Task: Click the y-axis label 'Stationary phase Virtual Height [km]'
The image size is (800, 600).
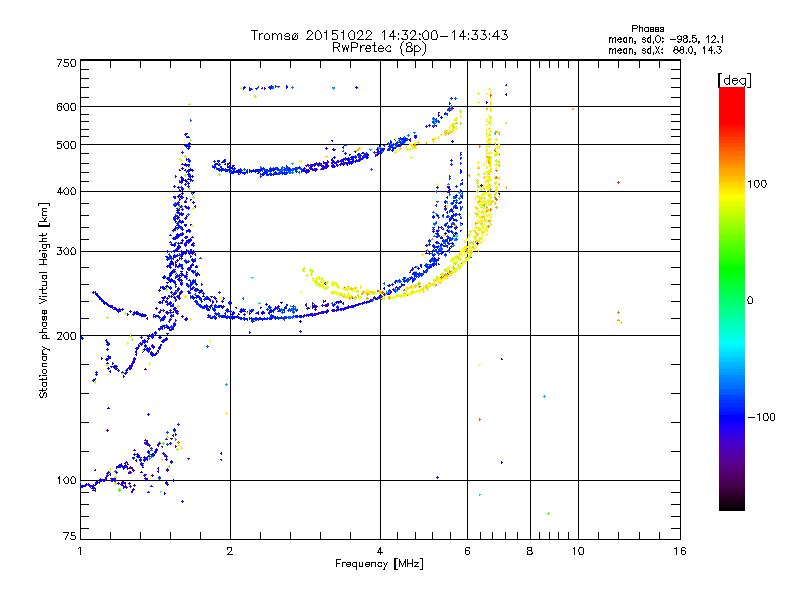Action: [x=44, y=300]
